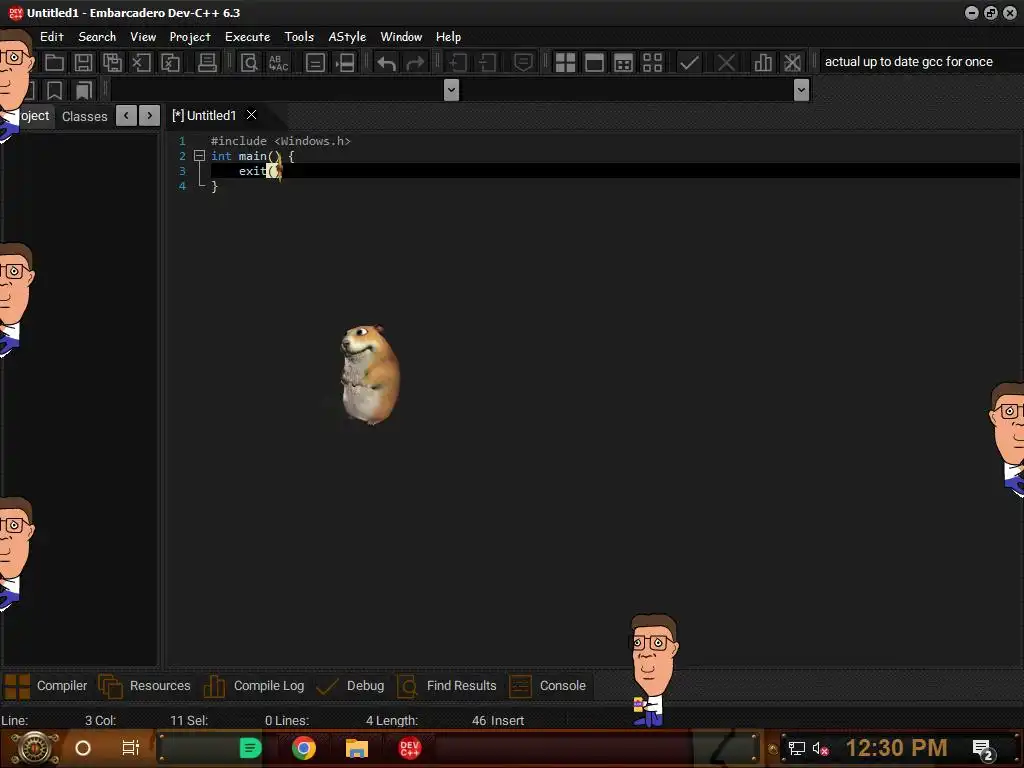Image resolution: width=1024 pixels, height=768 pixels.
Task: Click the Goto Line toolbar icon
Action: 344,63
